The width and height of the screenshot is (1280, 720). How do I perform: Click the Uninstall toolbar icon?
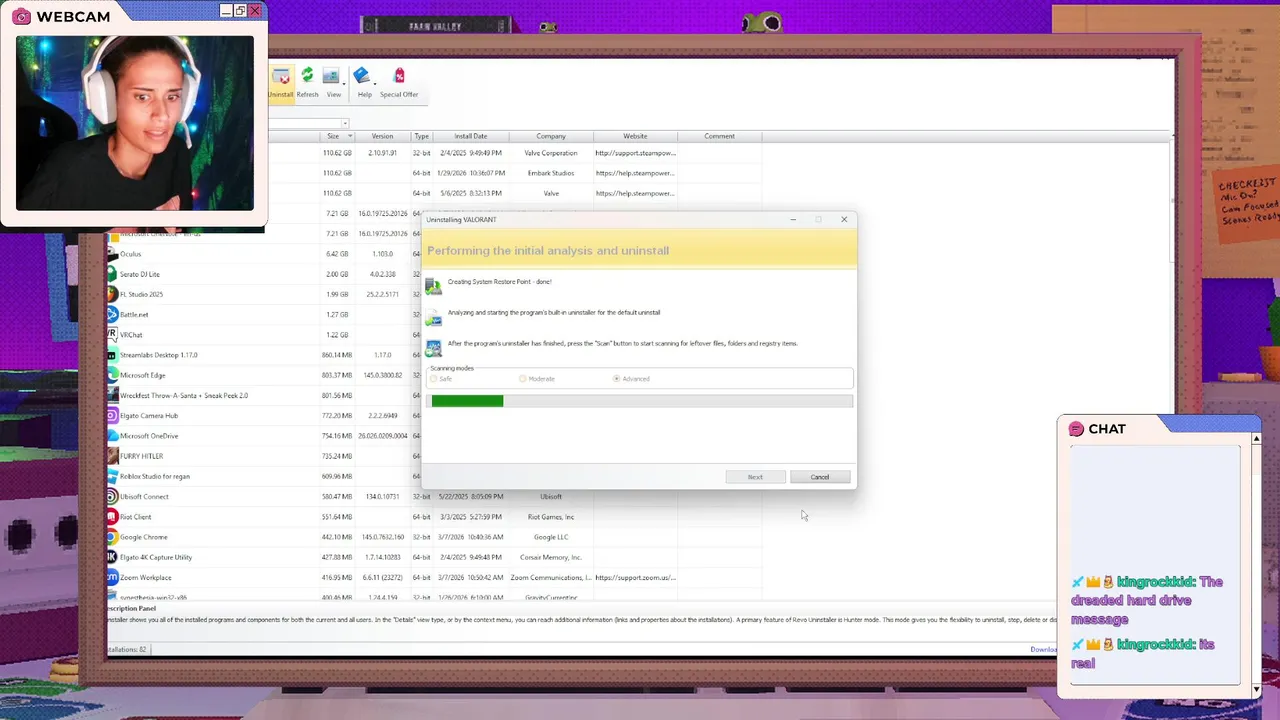coord(281,77)
